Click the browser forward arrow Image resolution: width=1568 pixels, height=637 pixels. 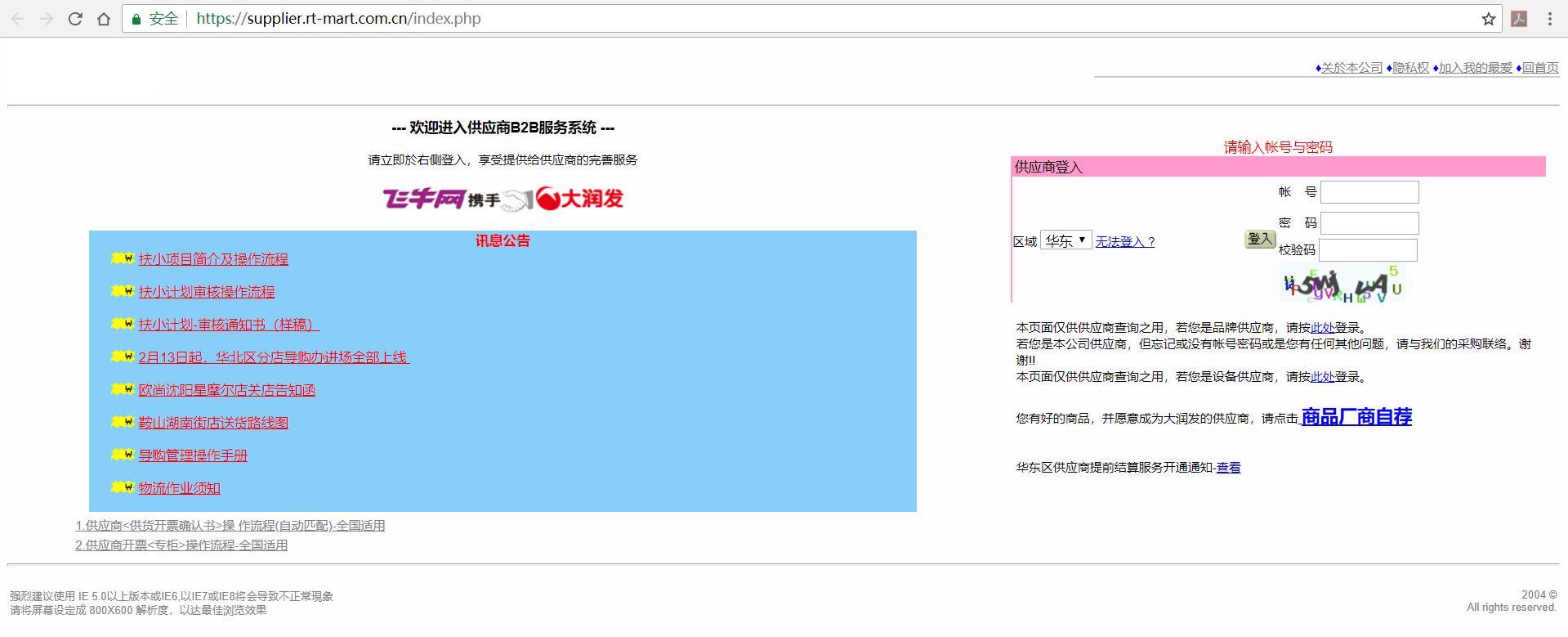(47, 19)
